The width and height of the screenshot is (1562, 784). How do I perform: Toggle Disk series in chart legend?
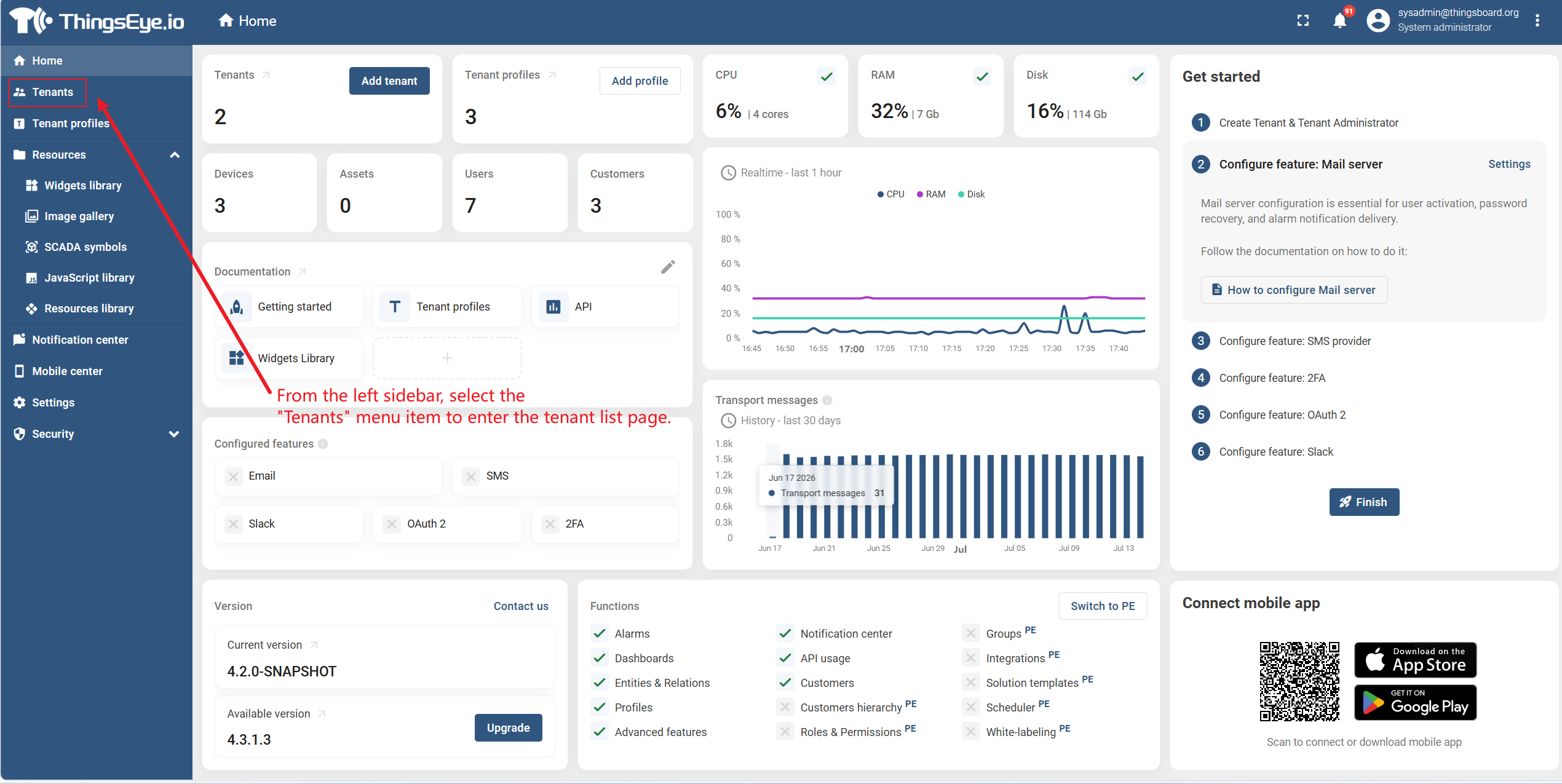click(x=972, y=194)
